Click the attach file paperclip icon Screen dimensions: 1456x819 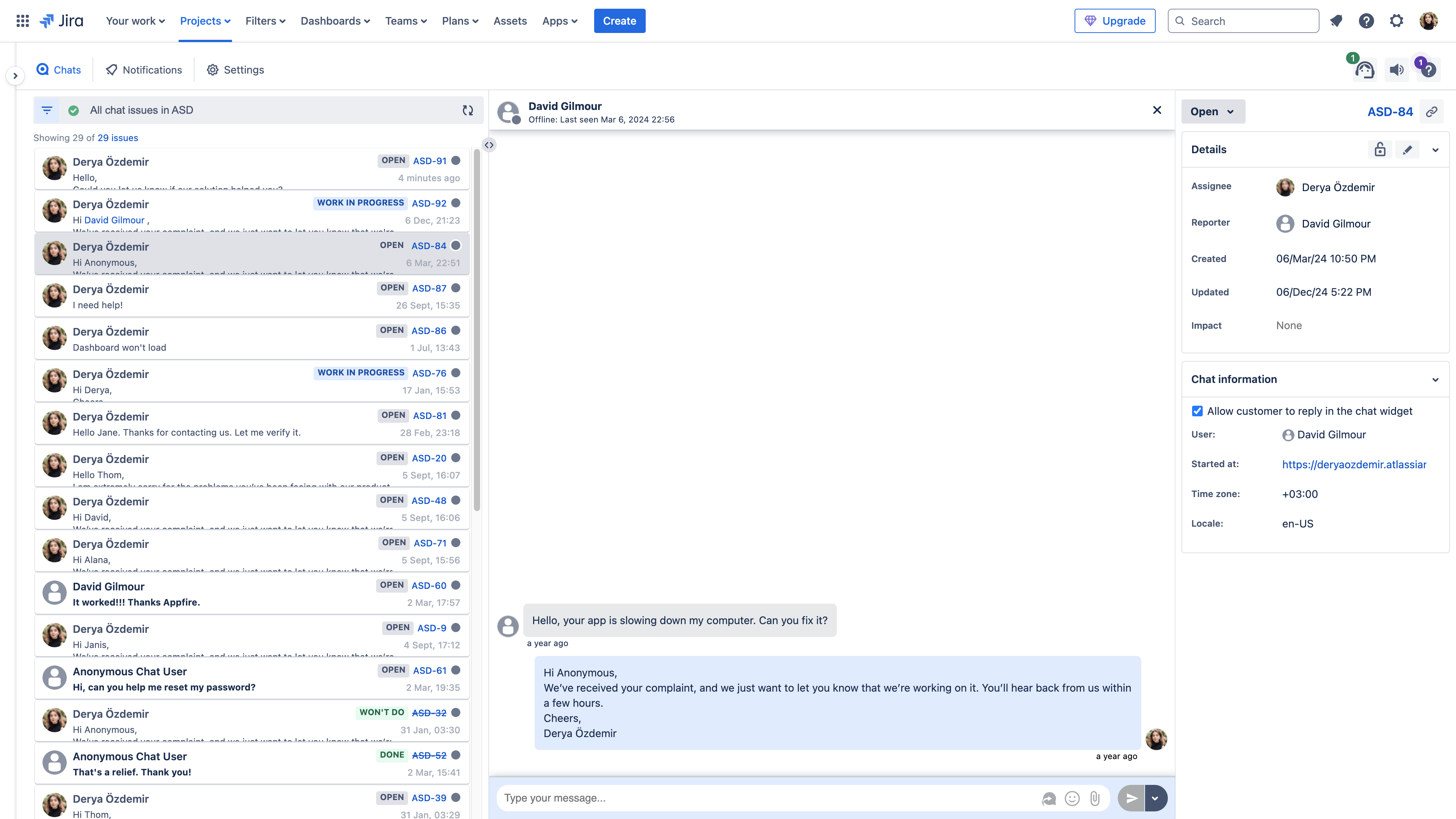click(x=1095, y=798)
